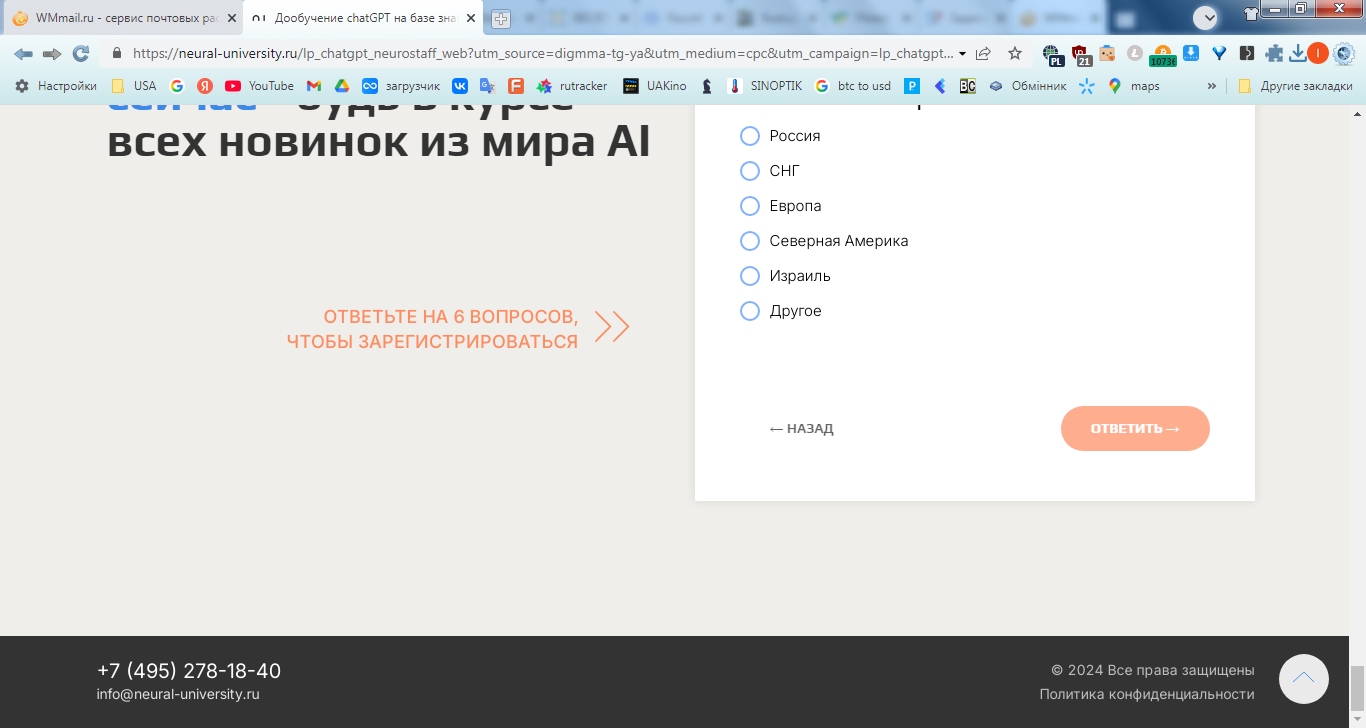Open the Google Translate bookmark icon
The width and height of the screenshot is (1366, 728).
click(x=487, y=86)
